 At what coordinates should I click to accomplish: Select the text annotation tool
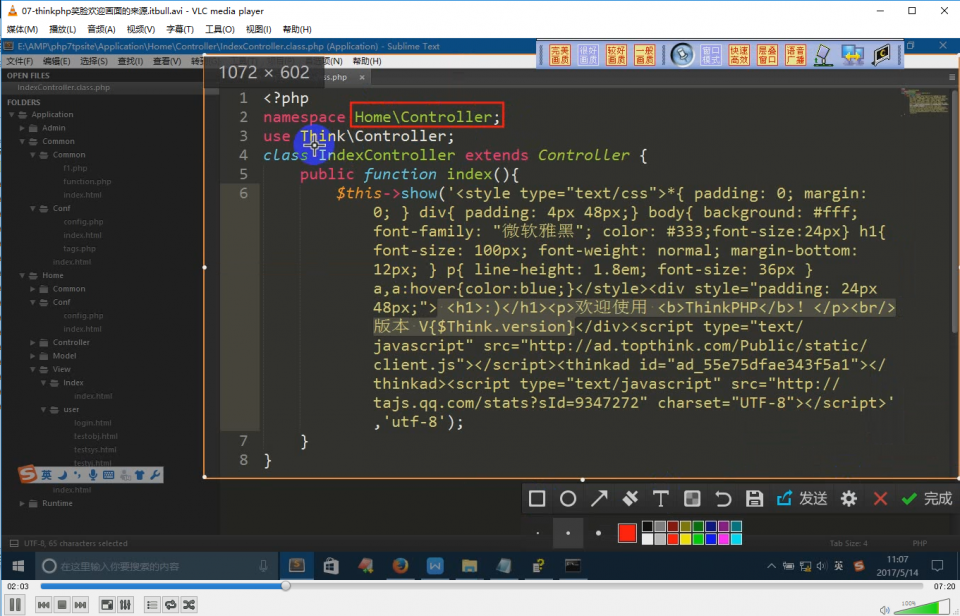(x=661, y=498)
